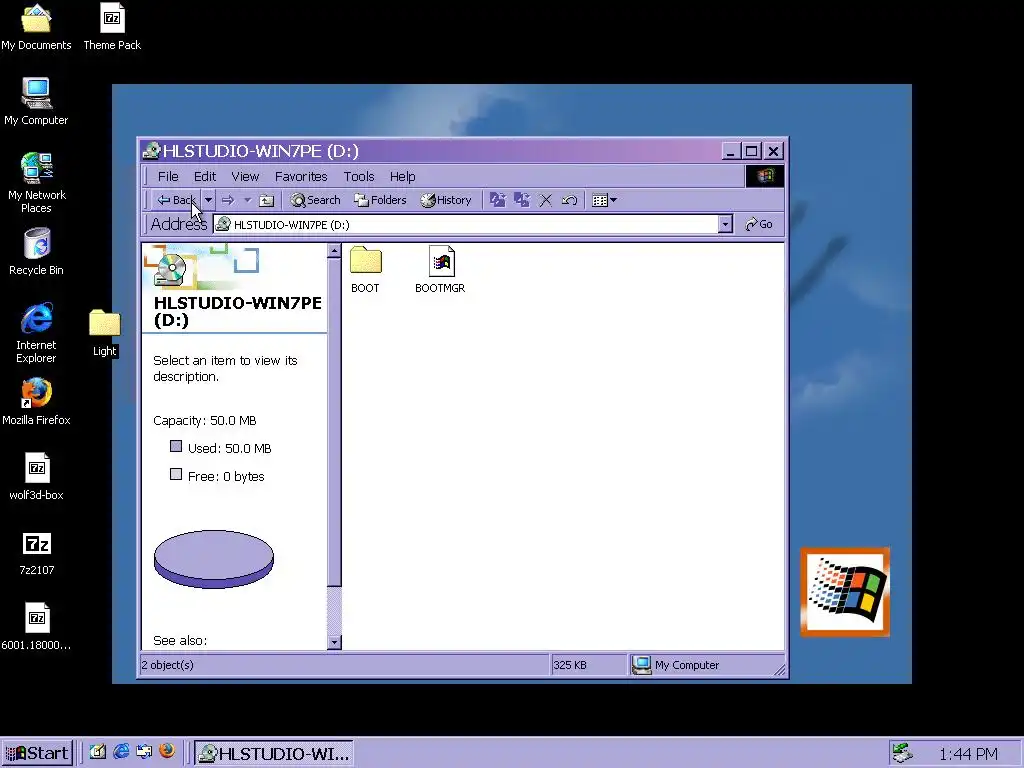The width and height of the screenshot is (1024, 768).
Task: Launch Firefox from Quick Launch
Action: click(167, 751)
